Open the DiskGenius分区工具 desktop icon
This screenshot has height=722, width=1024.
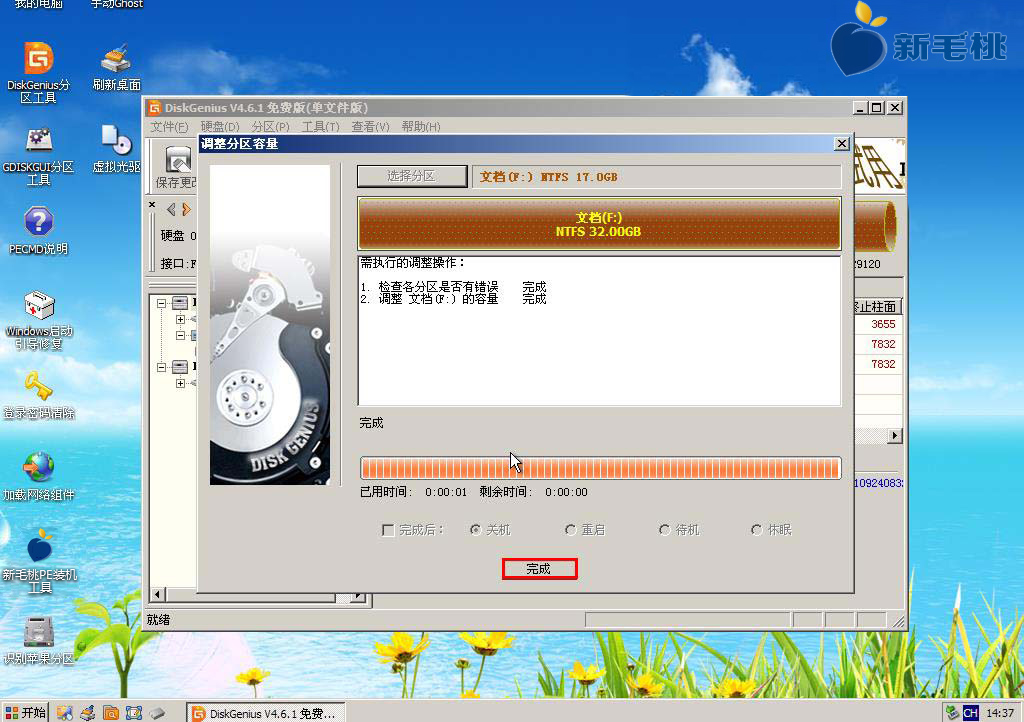pos(39,72)
